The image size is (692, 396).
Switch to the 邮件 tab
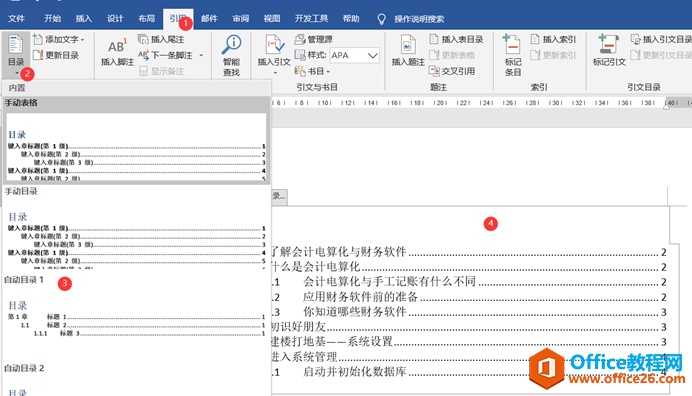[x=209, y=19]
